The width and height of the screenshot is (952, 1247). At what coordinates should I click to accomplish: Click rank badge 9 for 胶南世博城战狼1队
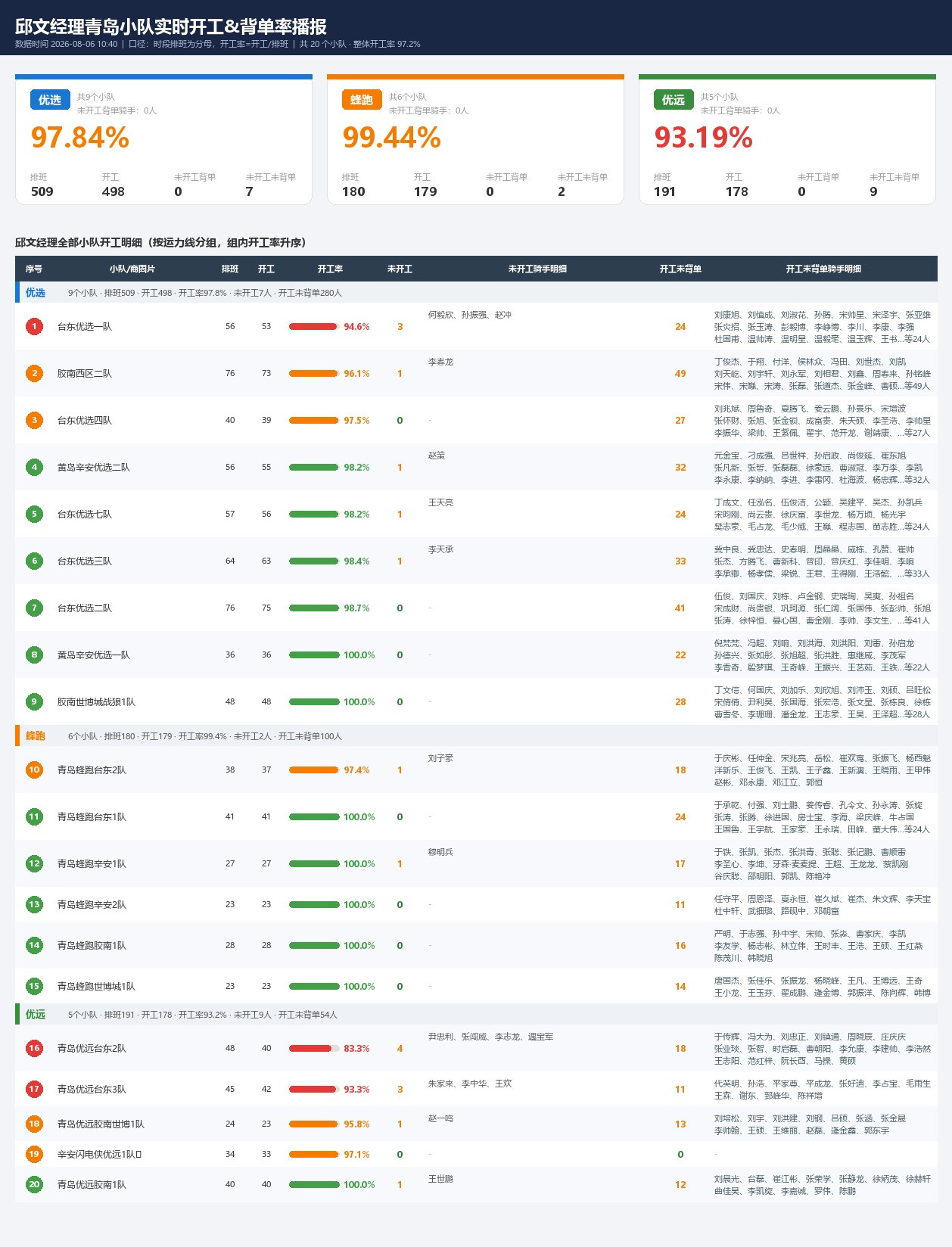pos(34,701)
